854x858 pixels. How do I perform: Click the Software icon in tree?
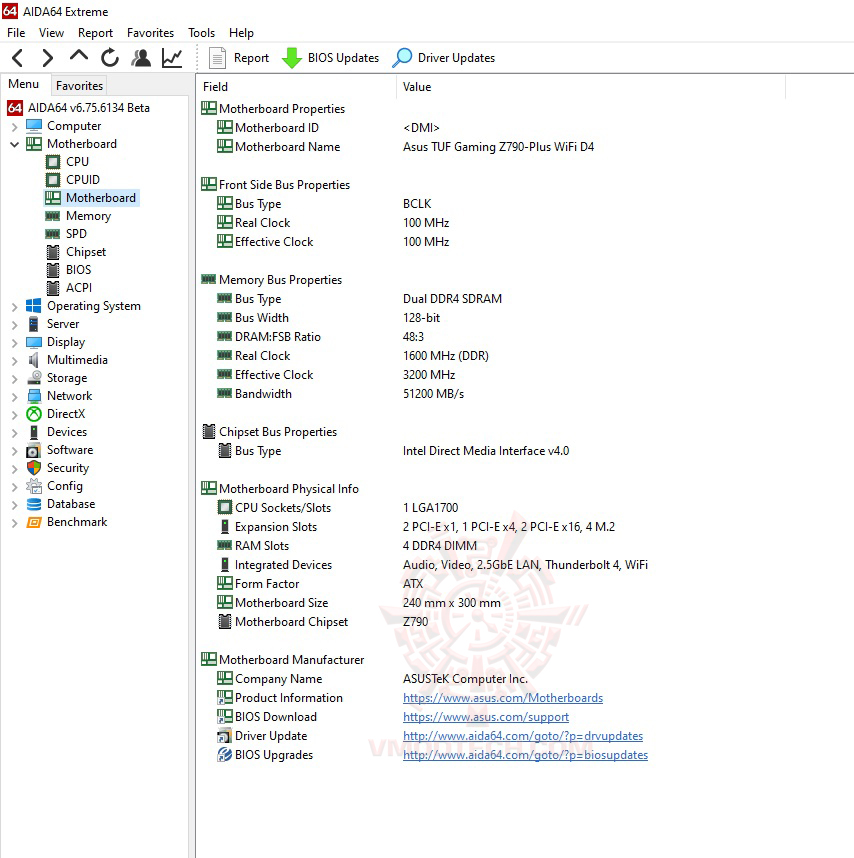34,450
